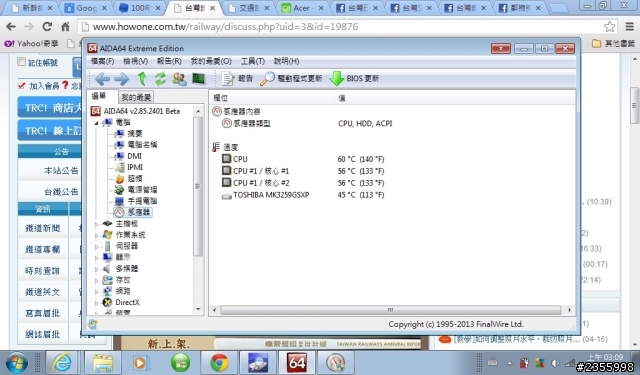640x375 pixels.
Task: Expand the 存放 node
Action: point(97,280)
